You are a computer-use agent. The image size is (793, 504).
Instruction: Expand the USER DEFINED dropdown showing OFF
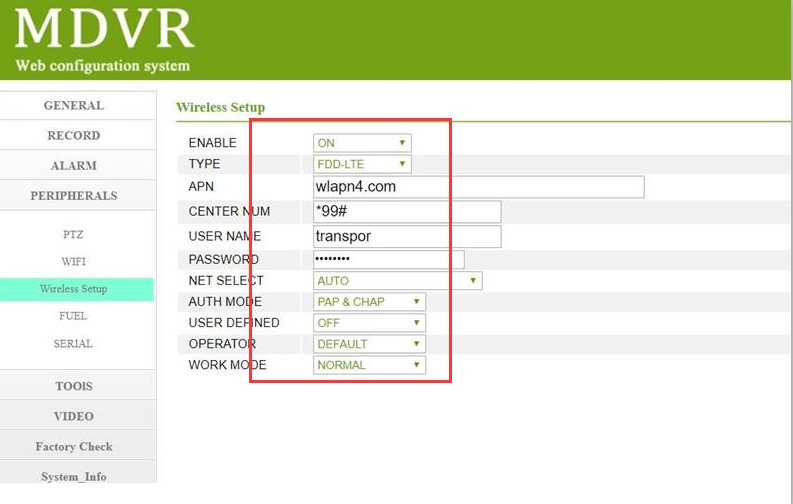[x=369, y=323]
